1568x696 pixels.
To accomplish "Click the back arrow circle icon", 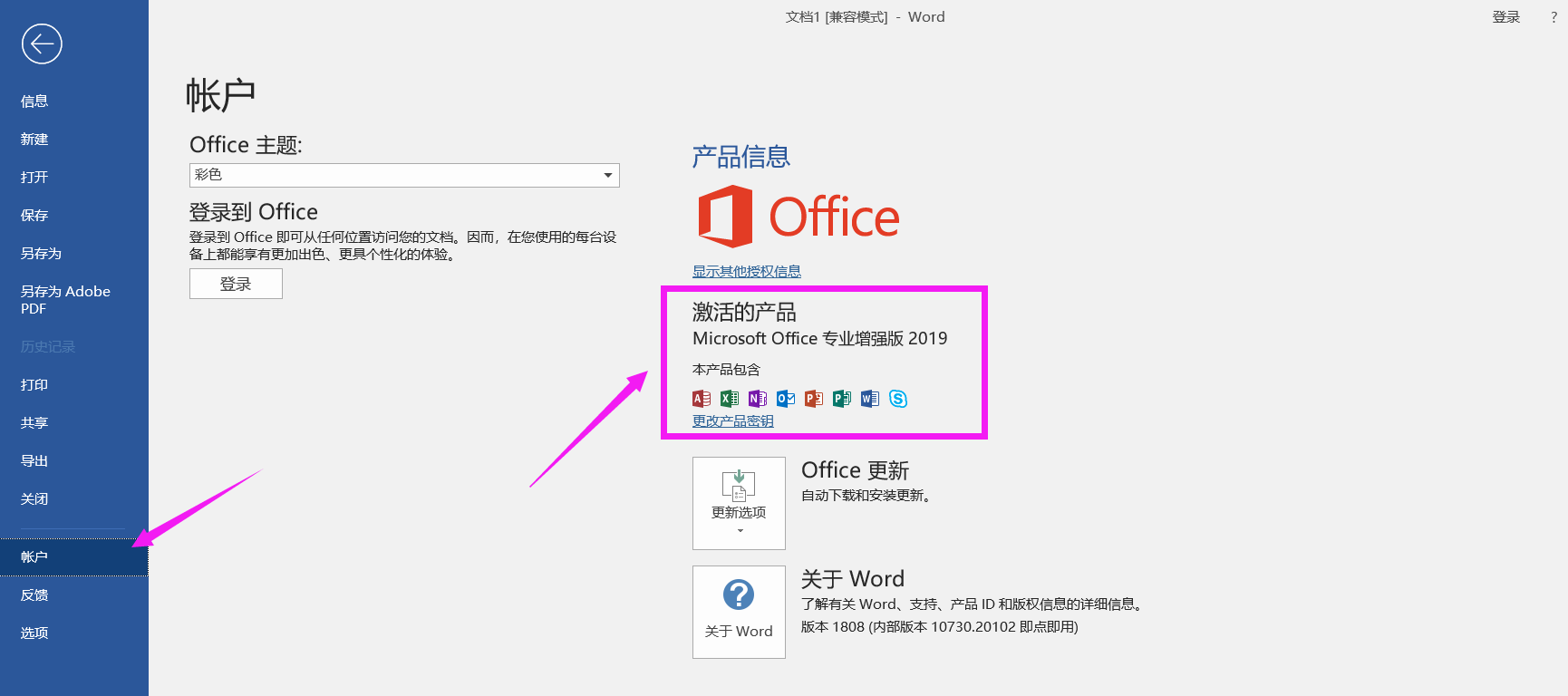I will tap(42, 43).
